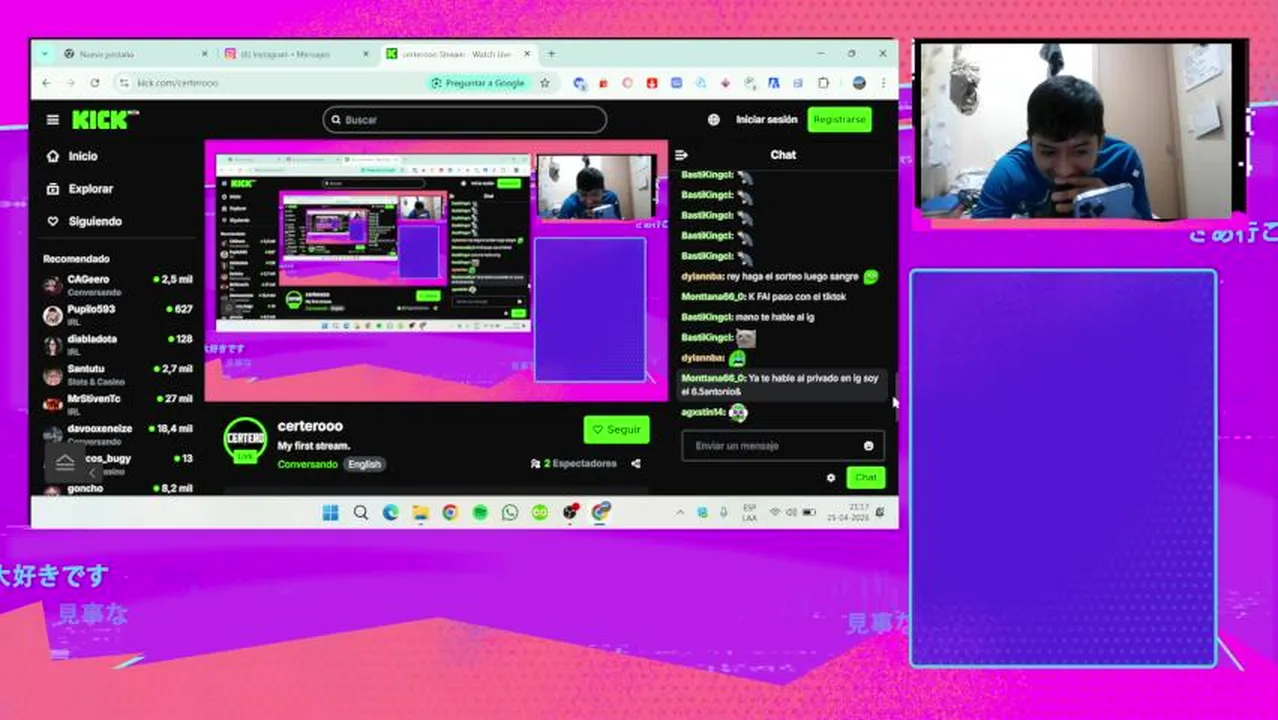Click Preguntar a Google button
This screenshot has height=720, width=1278.
479,83
